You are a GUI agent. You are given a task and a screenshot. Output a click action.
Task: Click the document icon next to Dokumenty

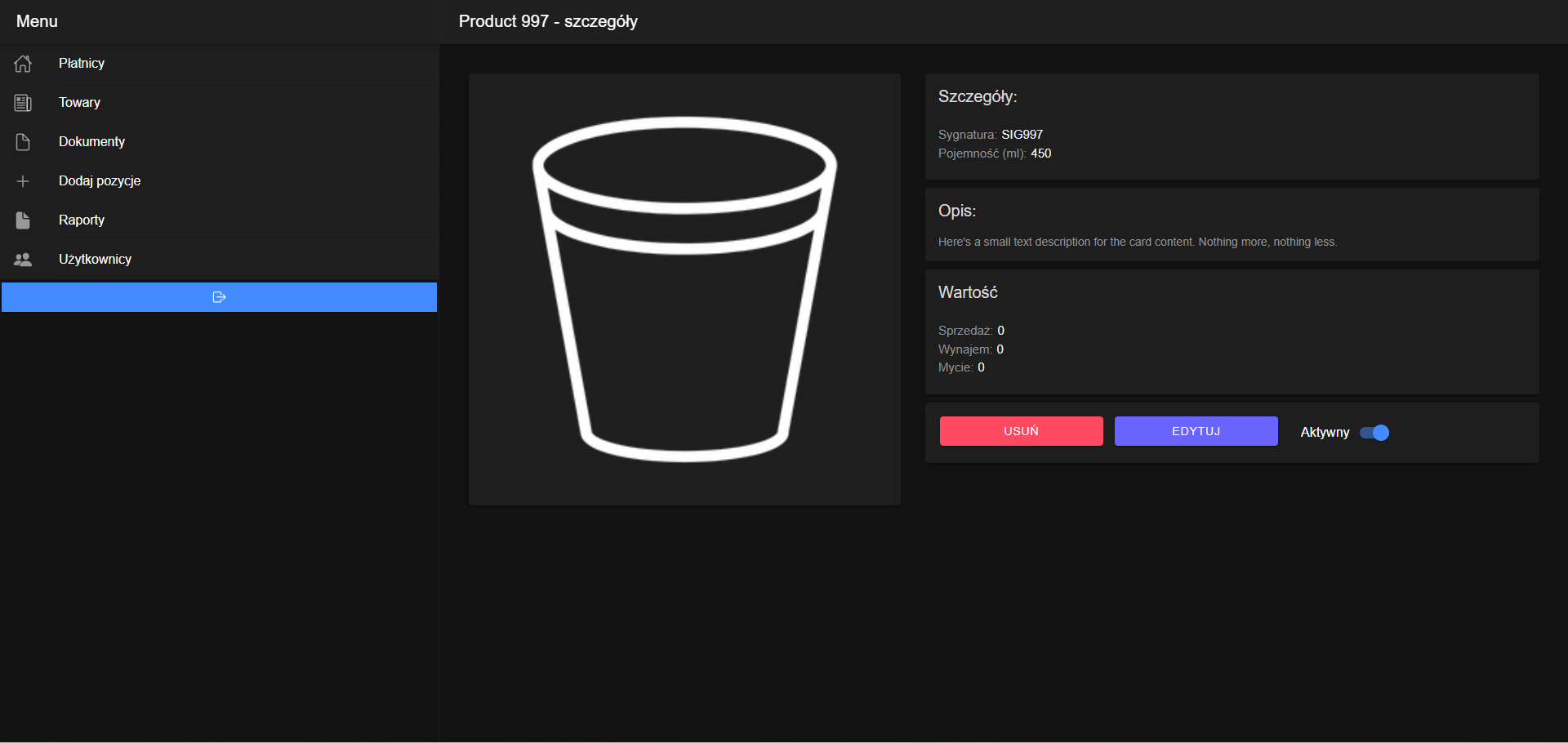pyautogui.click(x=22, y=141)
